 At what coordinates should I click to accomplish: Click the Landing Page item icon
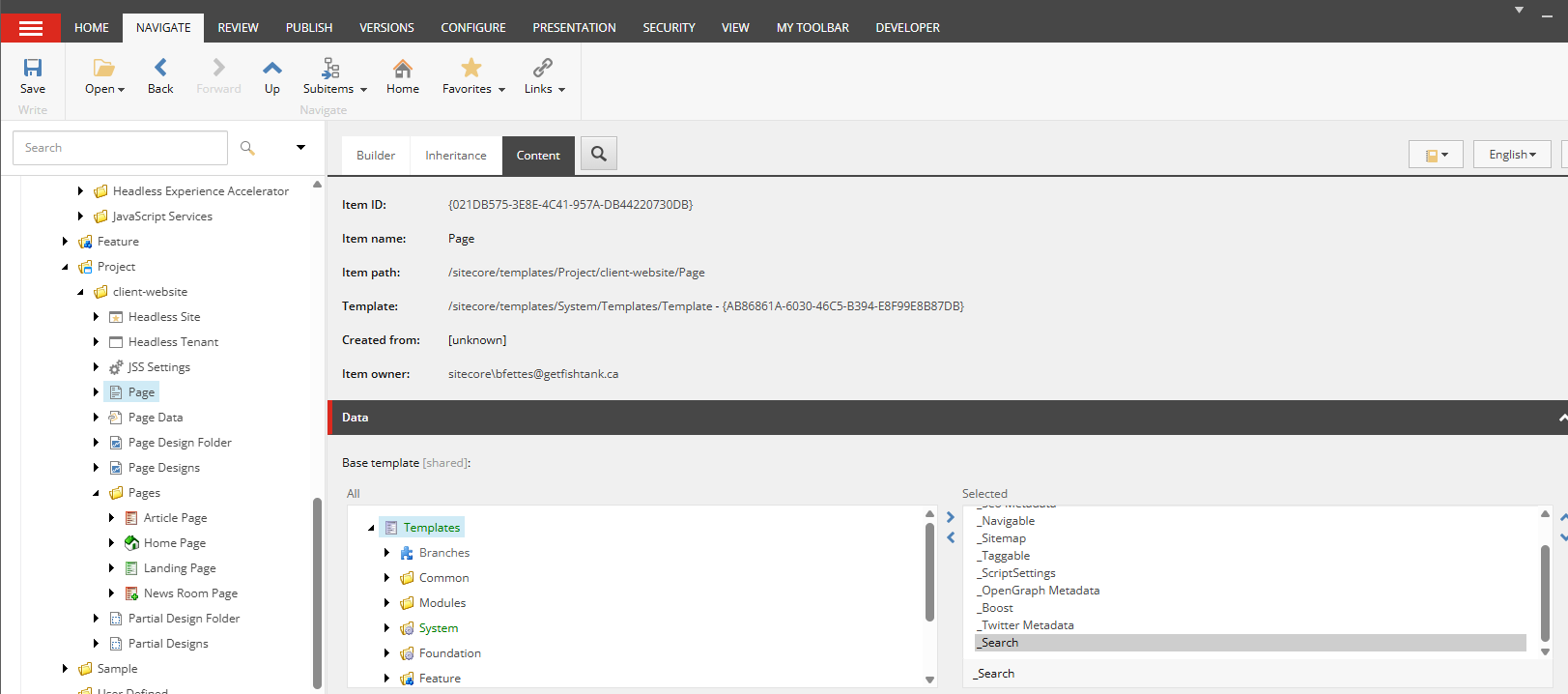tap(131, 568)
